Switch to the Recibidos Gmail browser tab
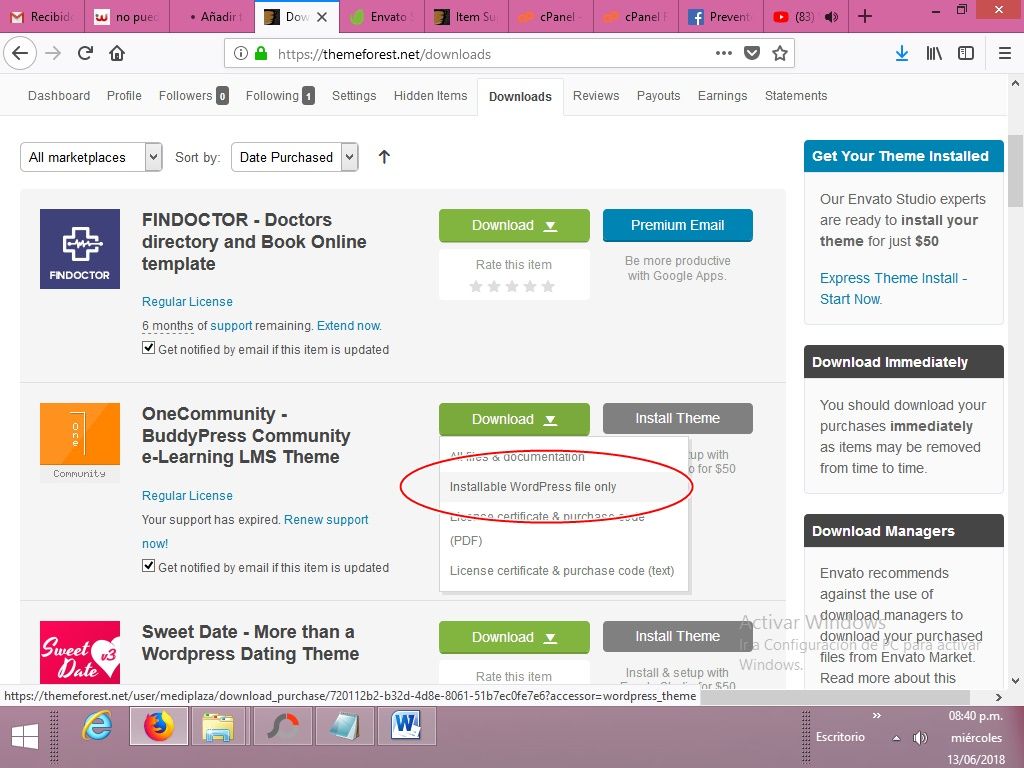The height and width of the screenshot is (768, 1024). point(42,16)
